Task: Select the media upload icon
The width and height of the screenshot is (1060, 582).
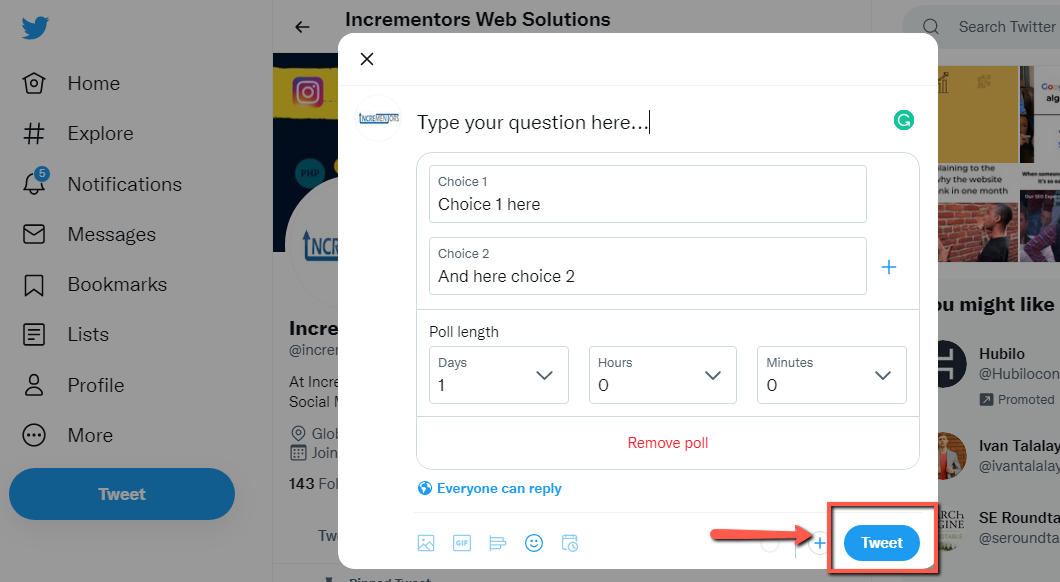Action: (x=426, y=542)
